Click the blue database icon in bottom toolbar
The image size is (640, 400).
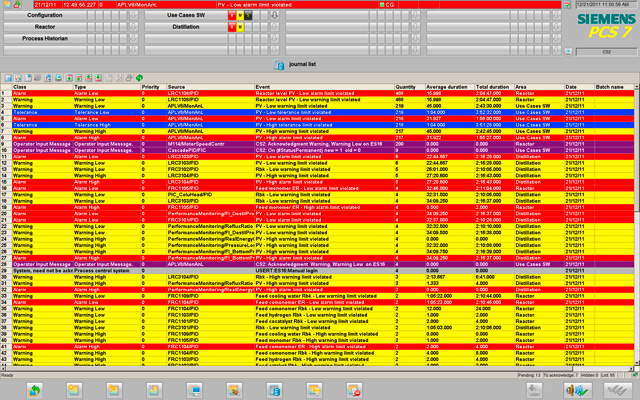tap(273, 389)
